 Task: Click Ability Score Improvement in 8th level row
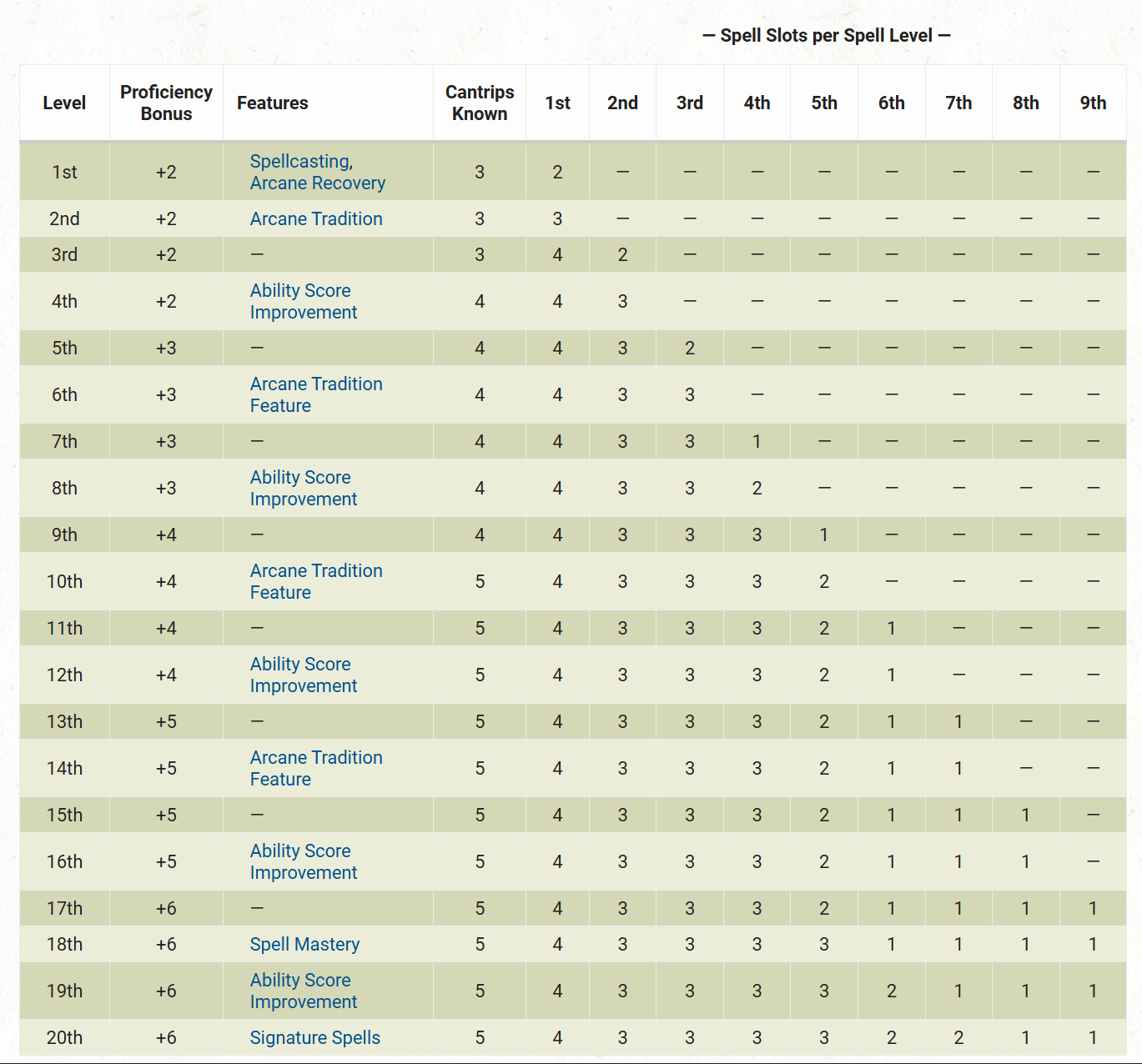(x=303, y=488)
